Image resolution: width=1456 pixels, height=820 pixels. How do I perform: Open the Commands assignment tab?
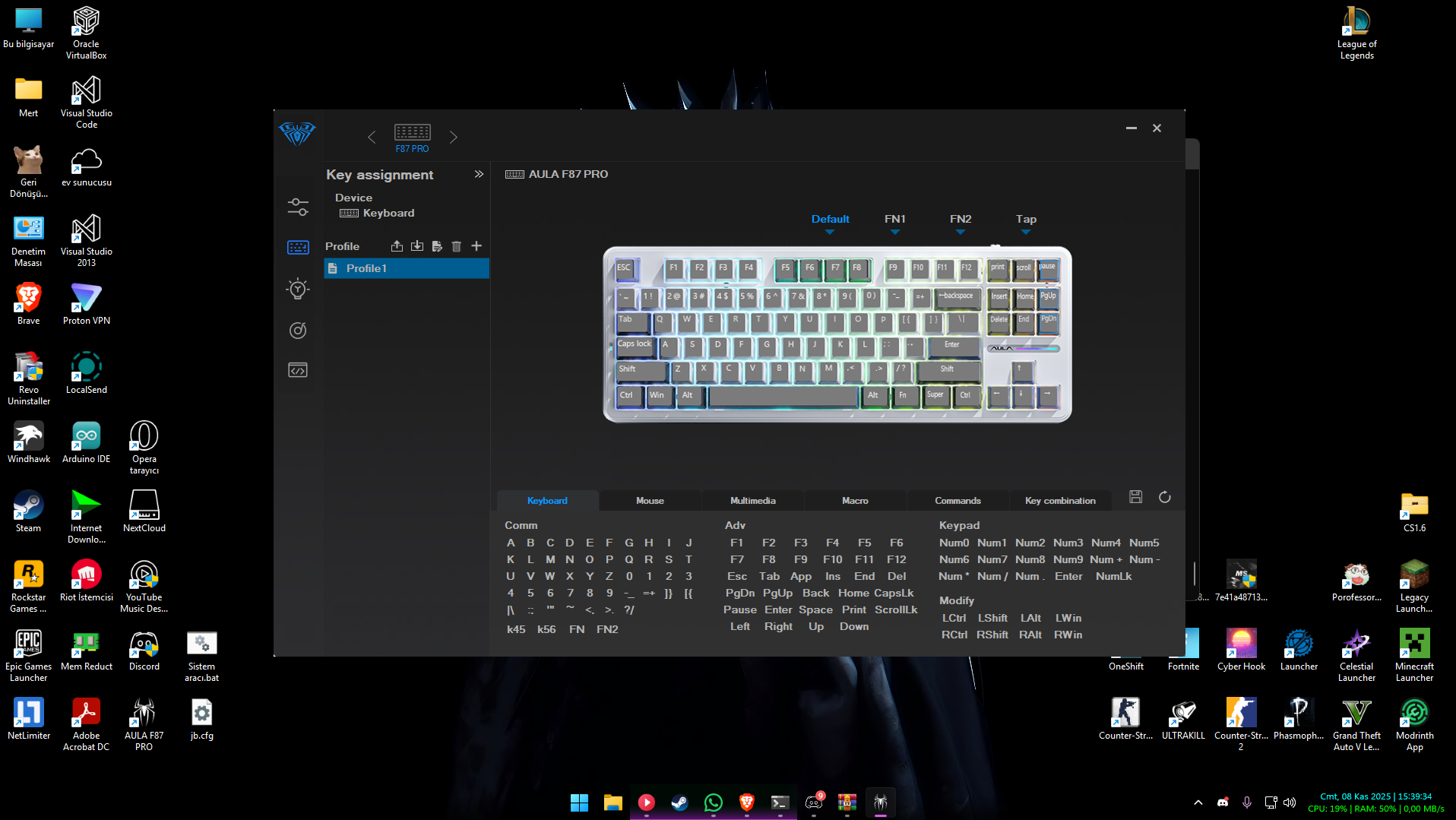(957, 501)
